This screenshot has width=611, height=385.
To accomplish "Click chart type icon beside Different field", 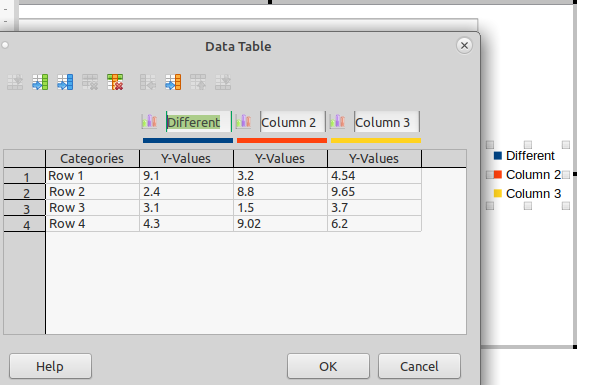I will pos(149,122).
